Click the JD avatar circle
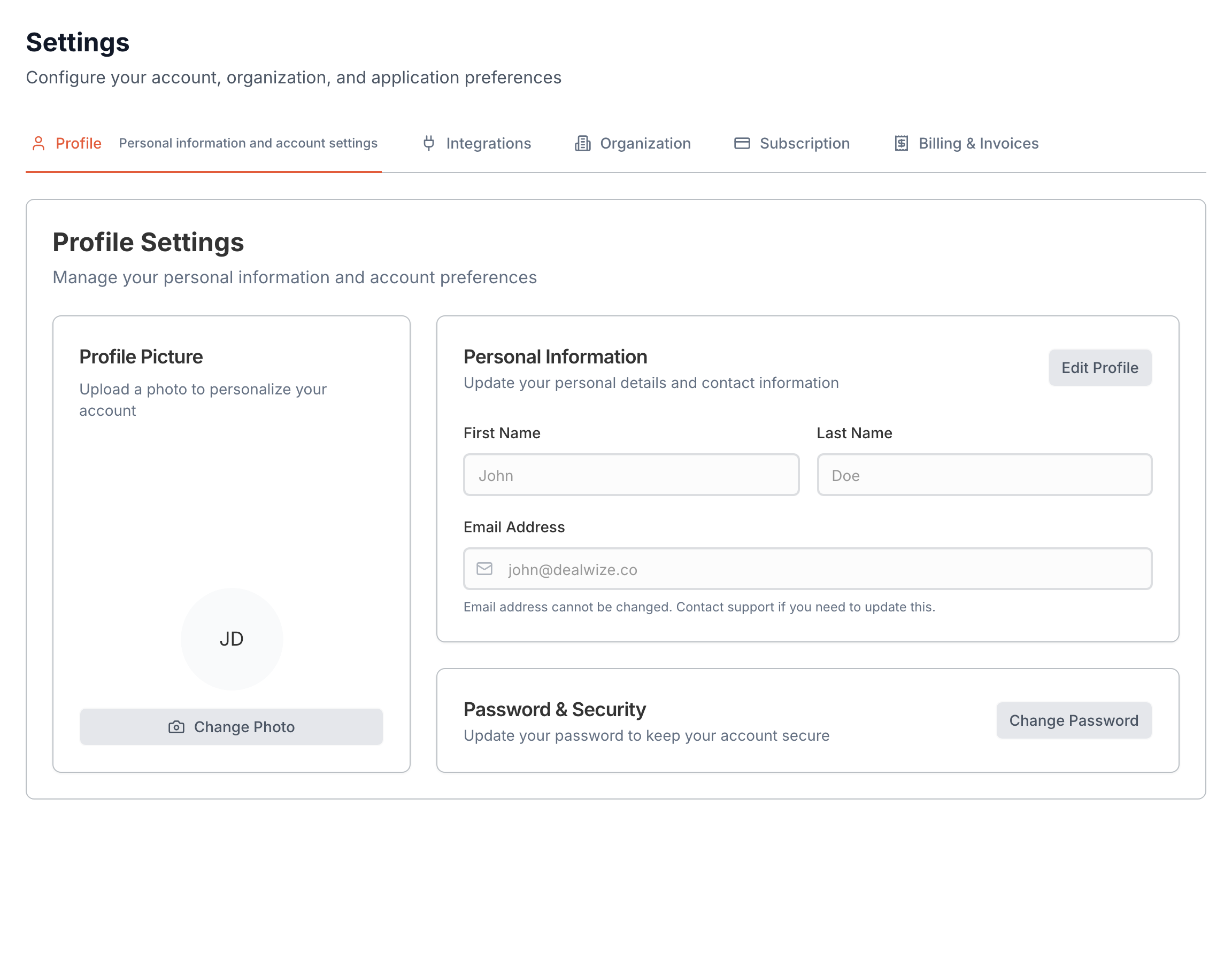 pyautogui.click(x=232, y=639)
